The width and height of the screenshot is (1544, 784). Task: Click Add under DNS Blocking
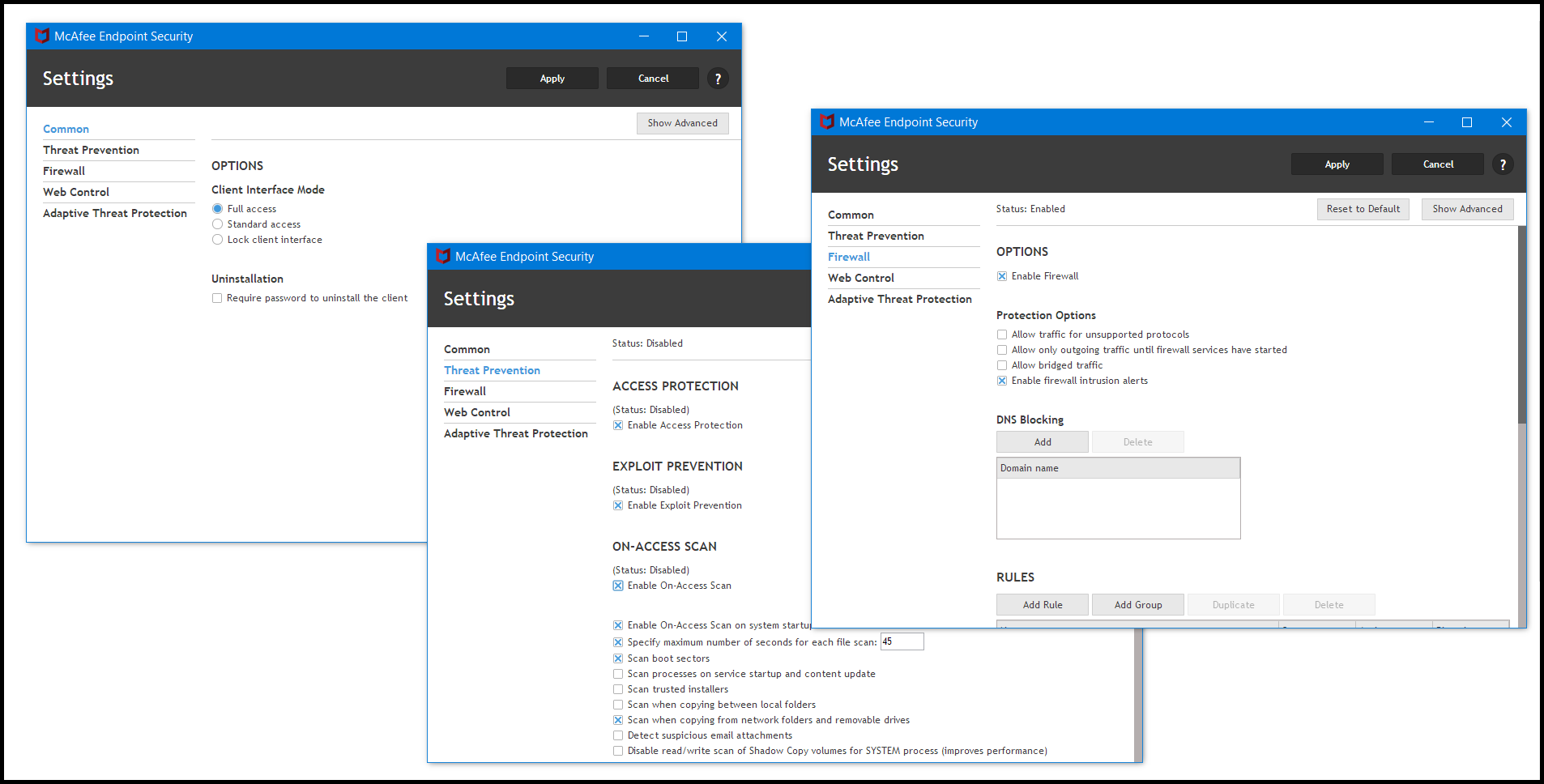[1043, 442]
